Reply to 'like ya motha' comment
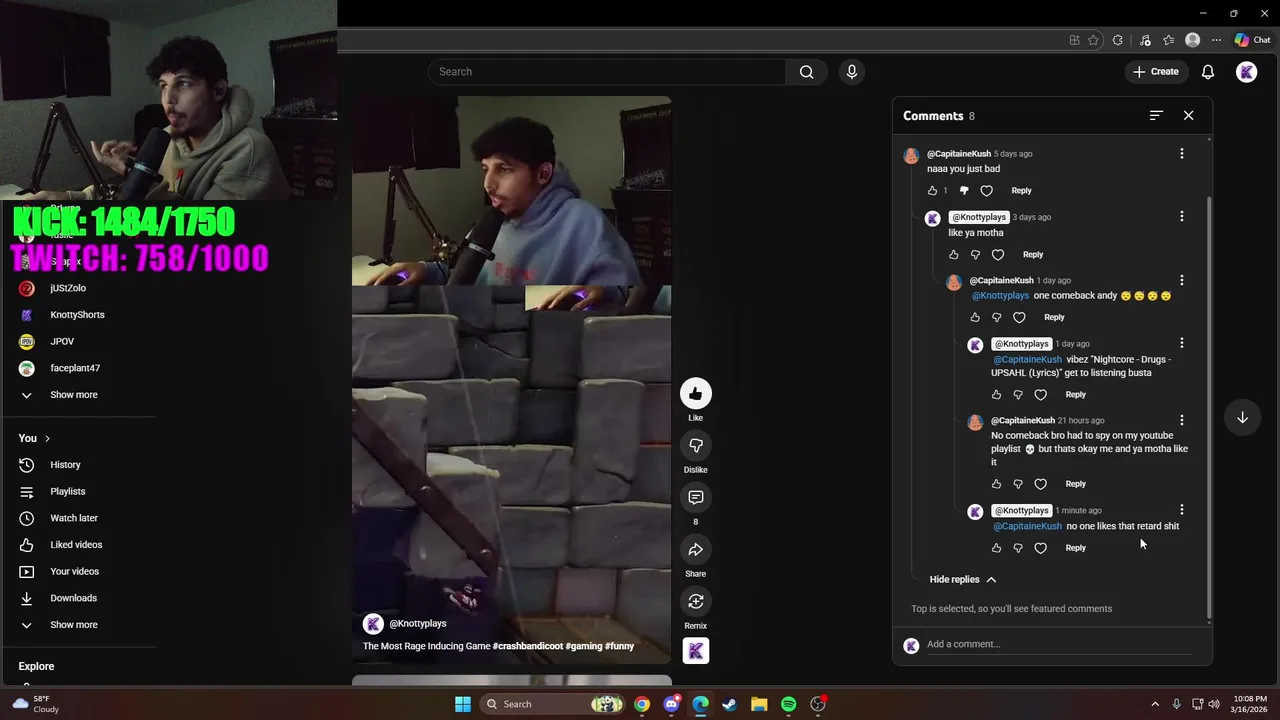The height and width of the screenshot is (720, 1280). point(1033,255)
